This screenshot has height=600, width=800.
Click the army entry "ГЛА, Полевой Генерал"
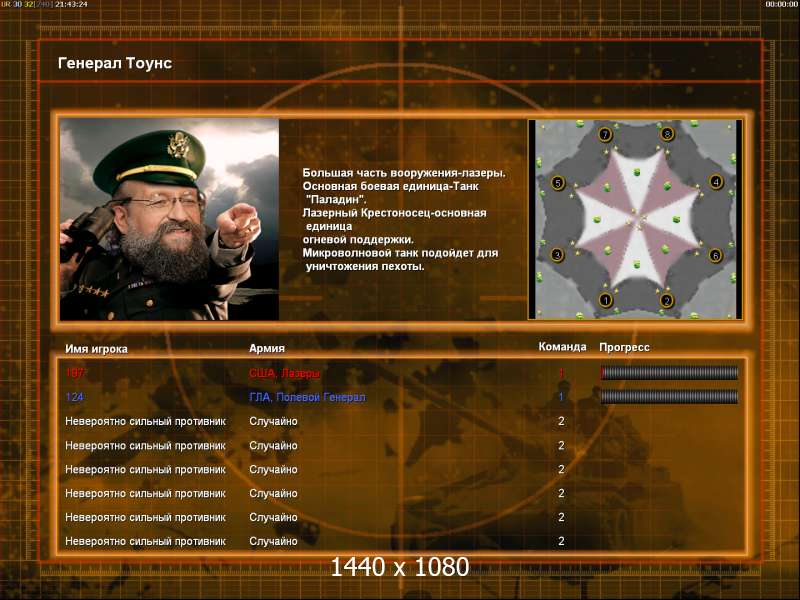coord(307,397)
